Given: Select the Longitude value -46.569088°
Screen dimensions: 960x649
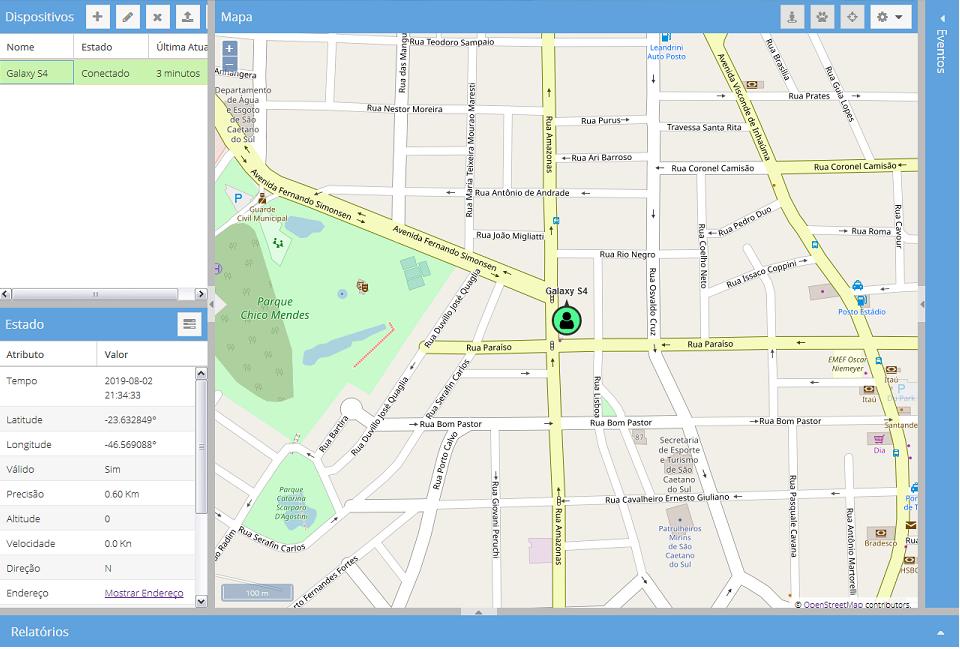Looking at the screenshot, I should (130, 445).
